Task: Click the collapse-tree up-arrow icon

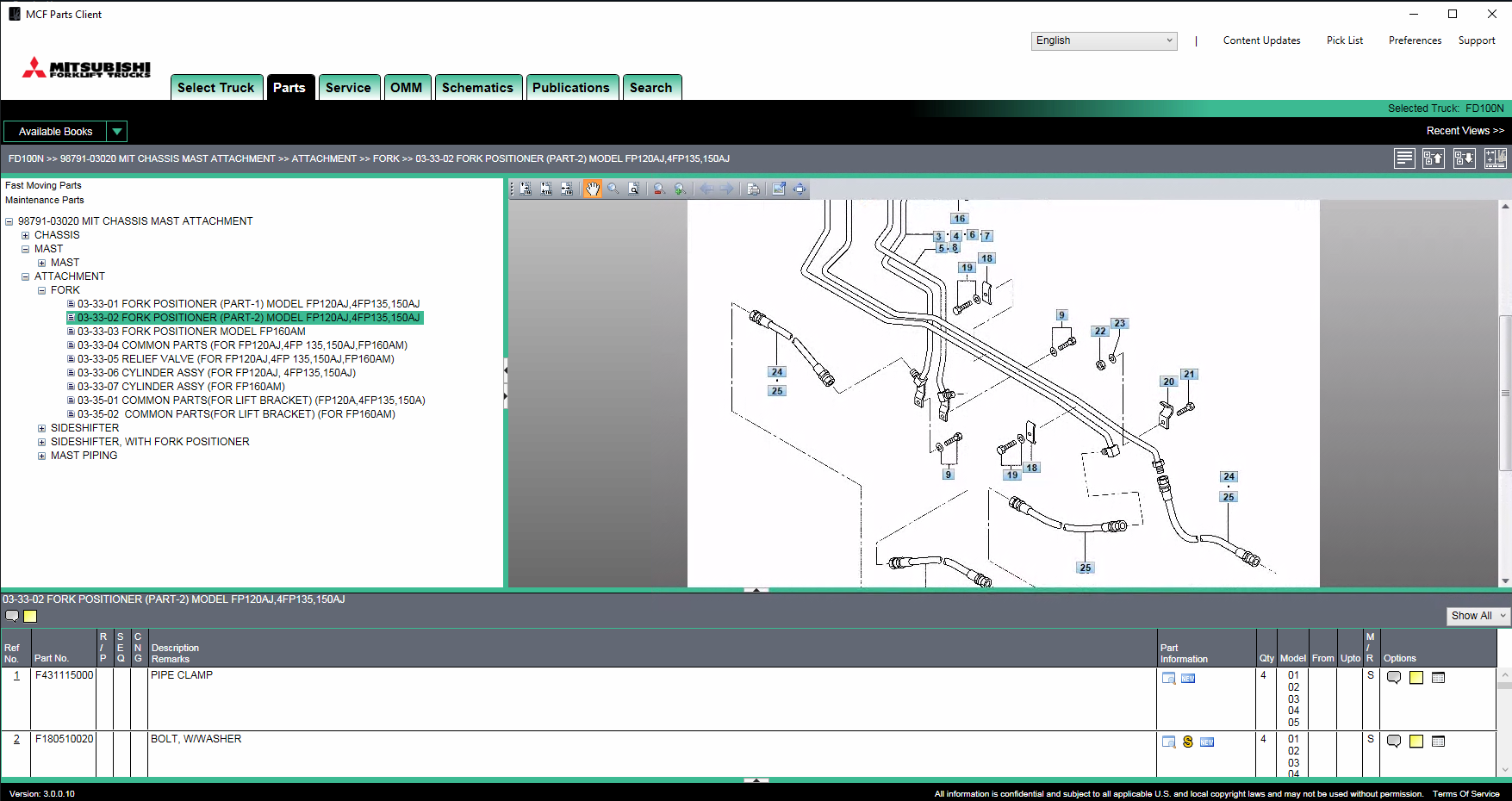Action: click(x=1434, y=158)
